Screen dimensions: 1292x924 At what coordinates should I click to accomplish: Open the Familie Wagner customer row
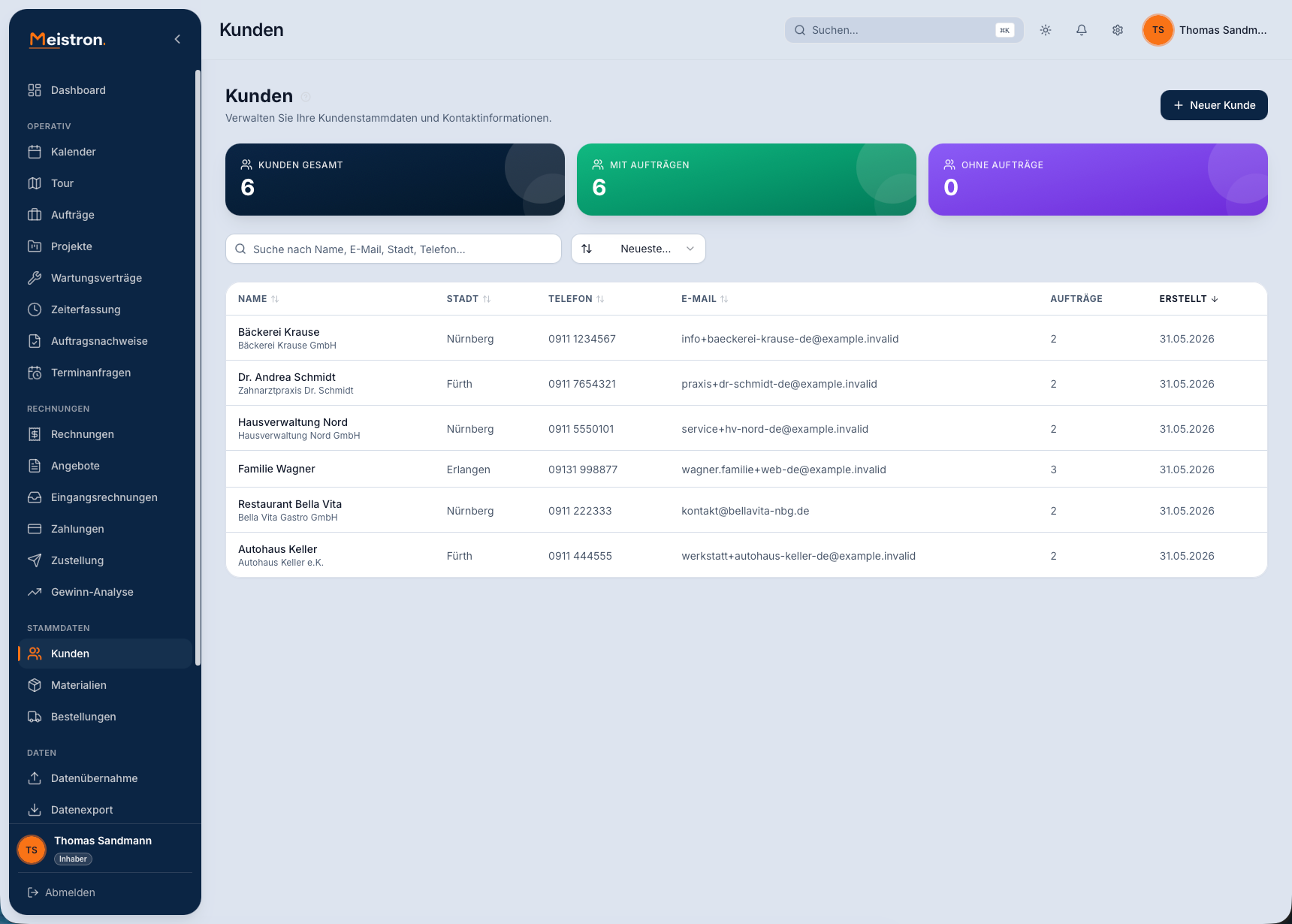pos(747,469)
